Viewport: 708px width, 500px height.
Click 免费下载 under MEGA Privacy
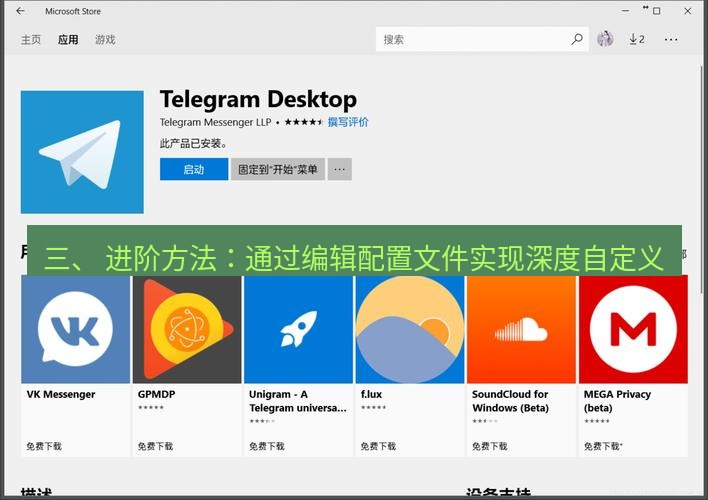click(x=602, y=446)
